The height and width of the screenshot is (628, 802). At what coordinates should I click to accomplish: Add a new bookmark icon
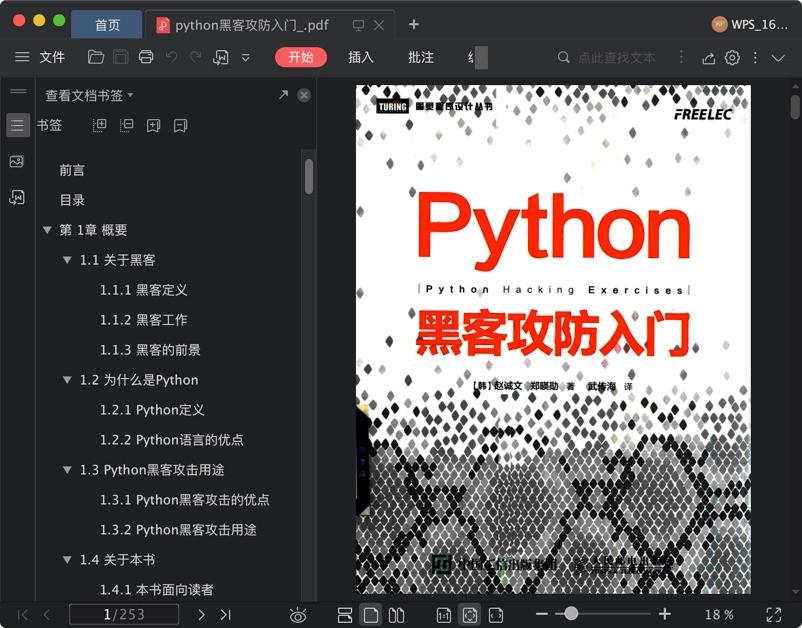pos(153,125)
